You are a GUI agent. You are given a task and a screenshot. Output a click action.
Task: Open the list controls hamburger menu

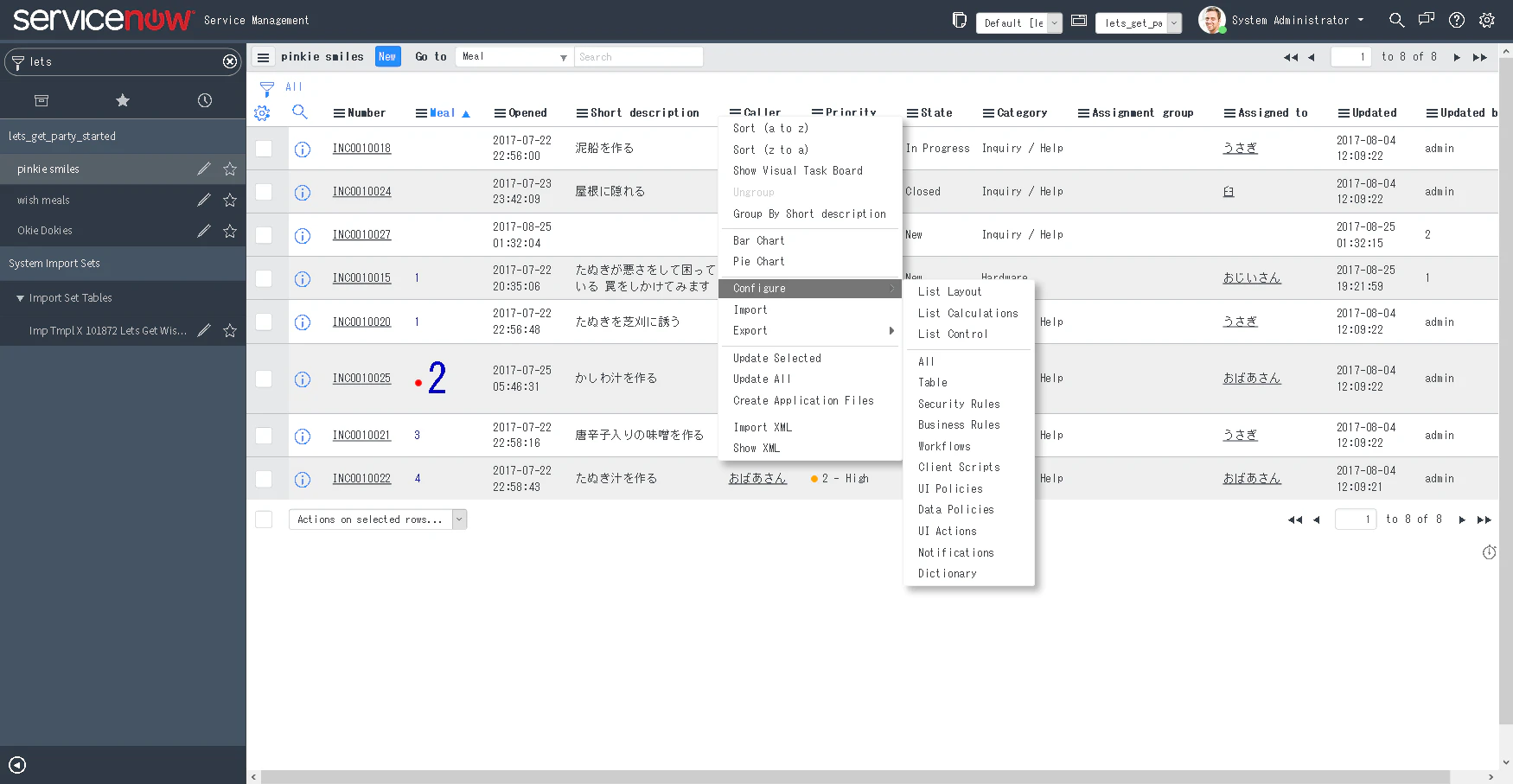tap(264, 57)
